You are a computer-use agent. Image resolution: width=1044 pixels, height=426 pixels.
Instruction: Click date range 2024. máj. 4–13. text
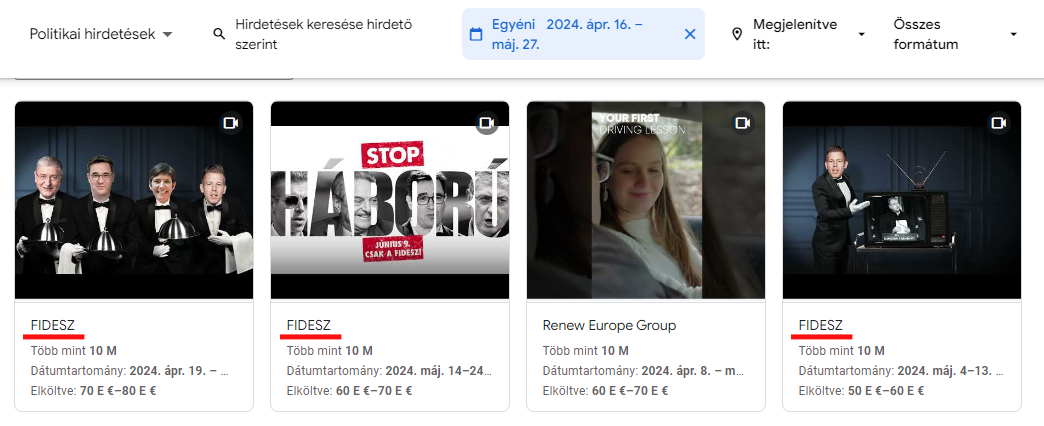[x=950, y=371]
